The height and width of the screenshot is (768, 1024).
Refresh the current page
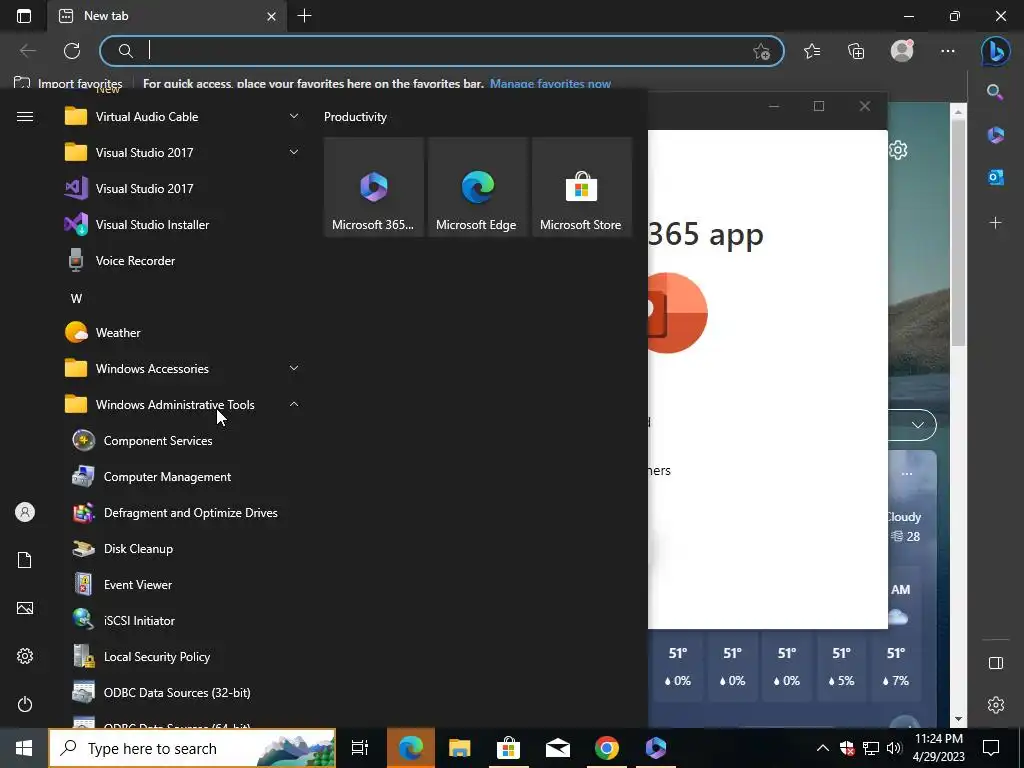(x=72, y=51)
